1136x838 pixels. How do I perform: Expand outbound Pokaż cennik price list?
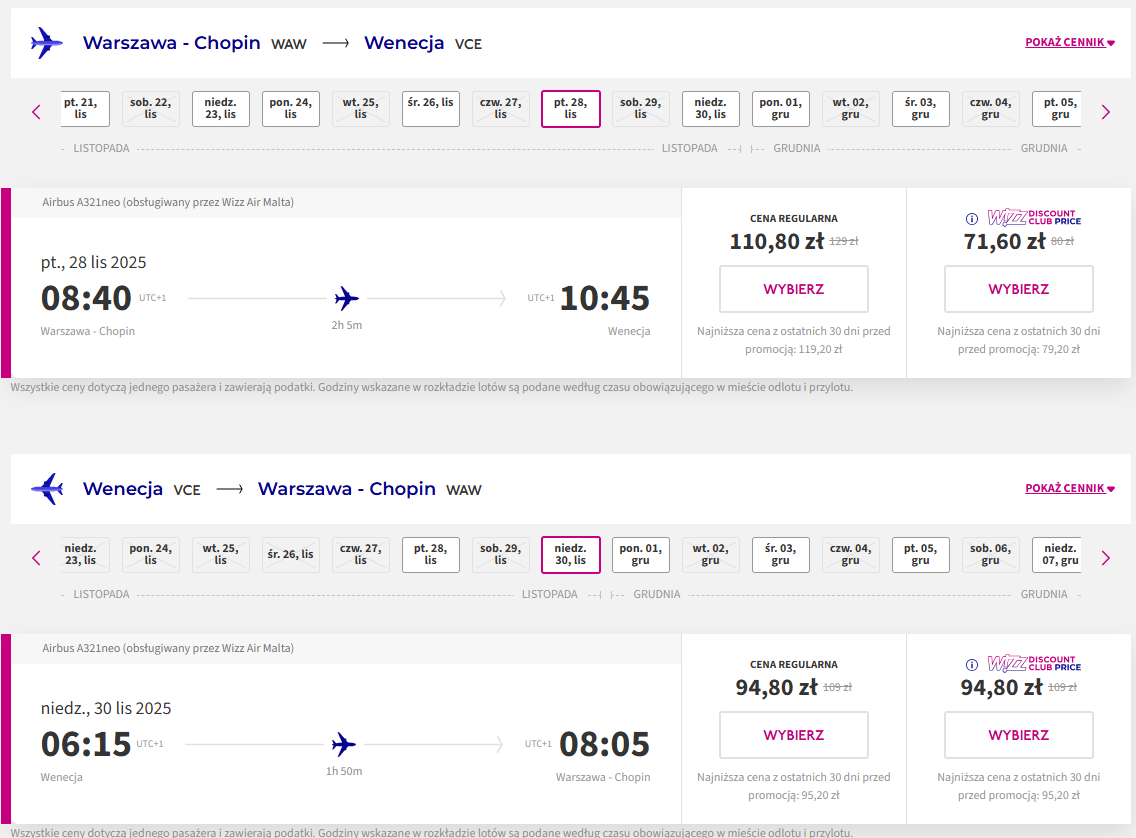pyautogui.click(x=1069, y=42)
